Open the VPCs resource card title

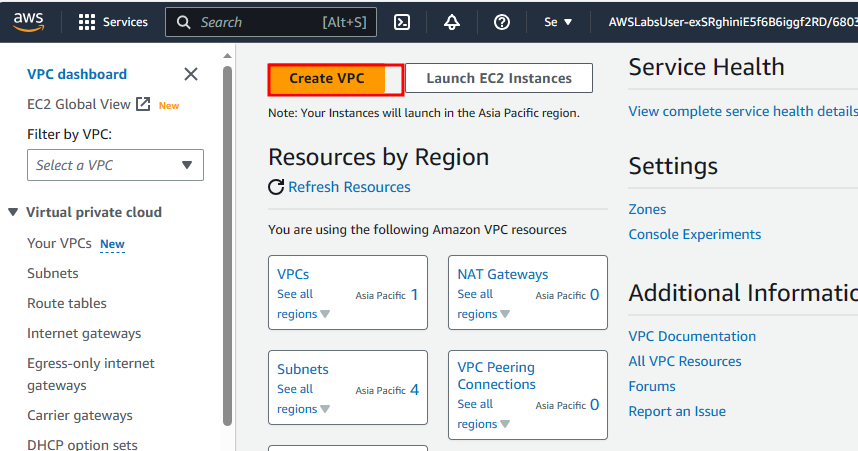293,274
